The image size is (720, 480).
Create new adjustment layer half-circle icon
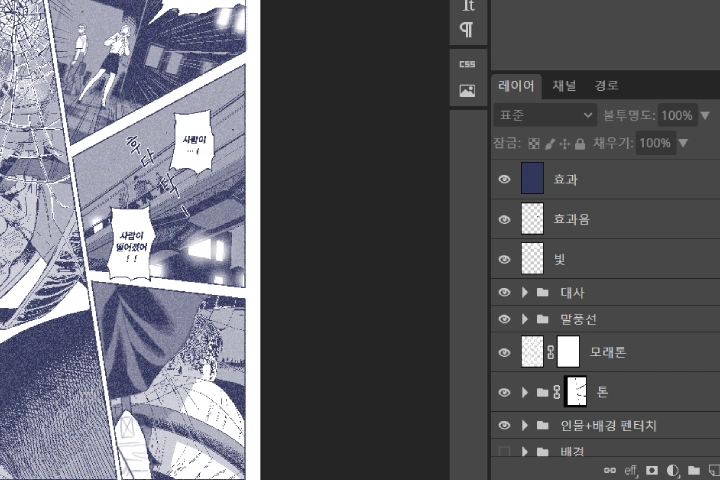(673, 470)
